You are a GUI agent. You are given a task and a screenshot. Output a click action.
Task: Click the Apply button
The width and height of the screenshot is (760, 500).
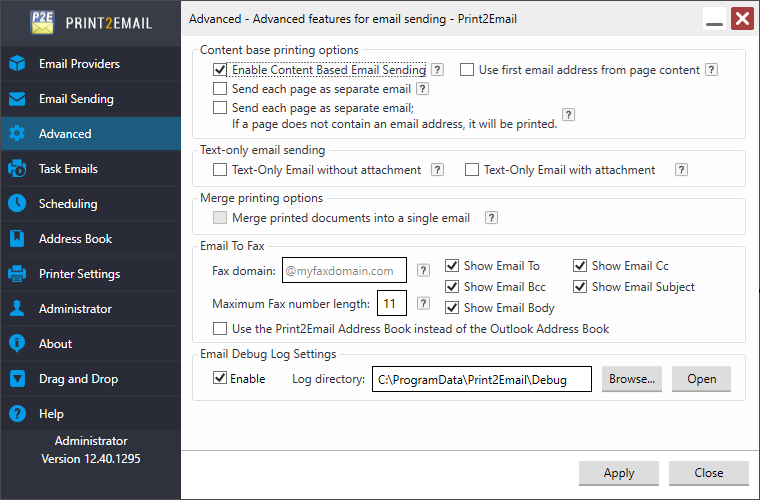(x=619, y=473)
